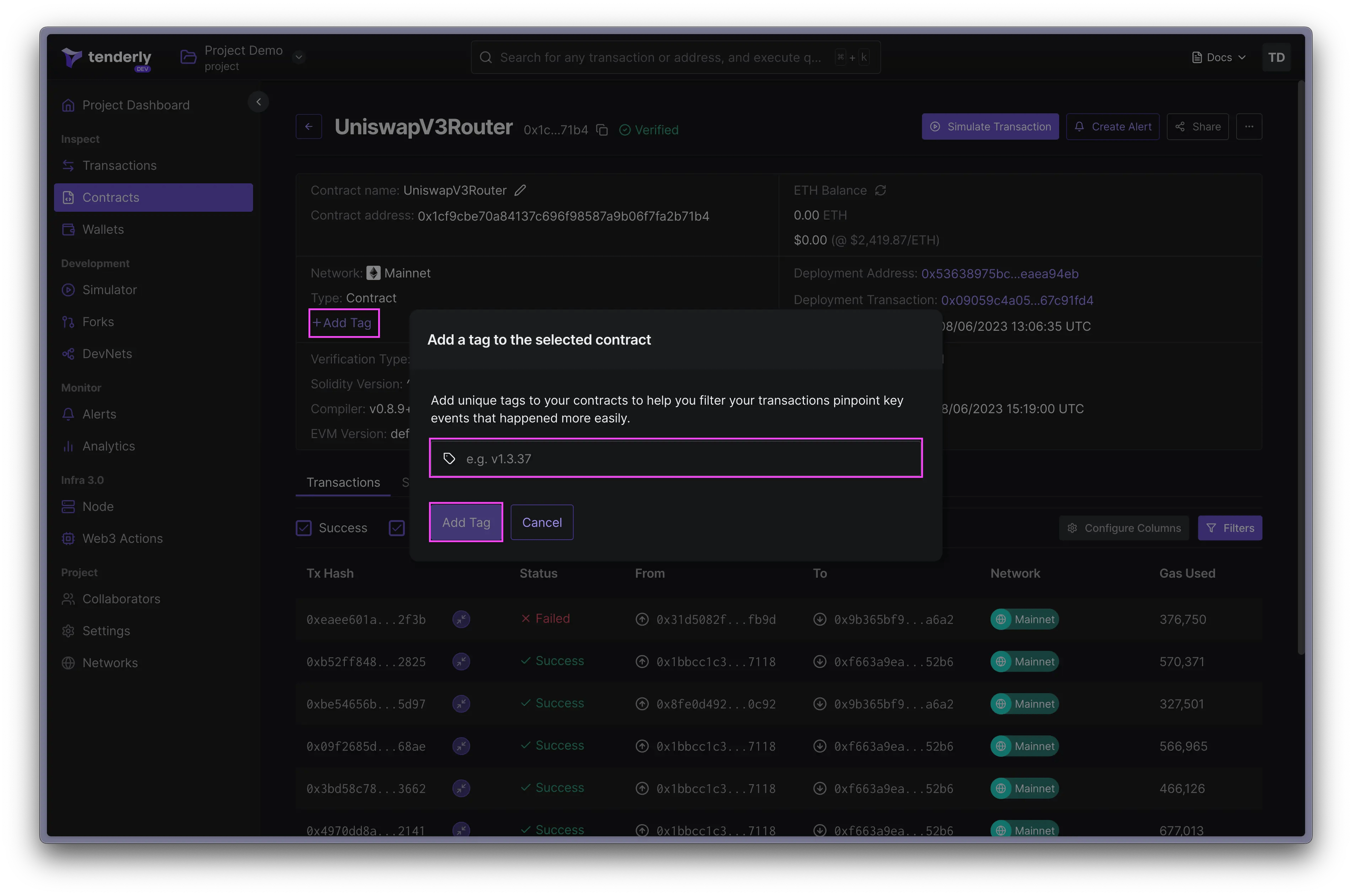Open transaction 0xeaee601a...2f3b
Viewport: 1352px width, 896px height.
pyautogui.click(x=366, y=620)
